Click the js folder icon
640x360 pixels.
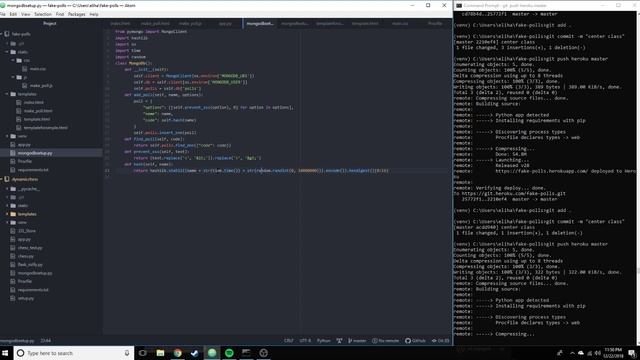[19, 77]
